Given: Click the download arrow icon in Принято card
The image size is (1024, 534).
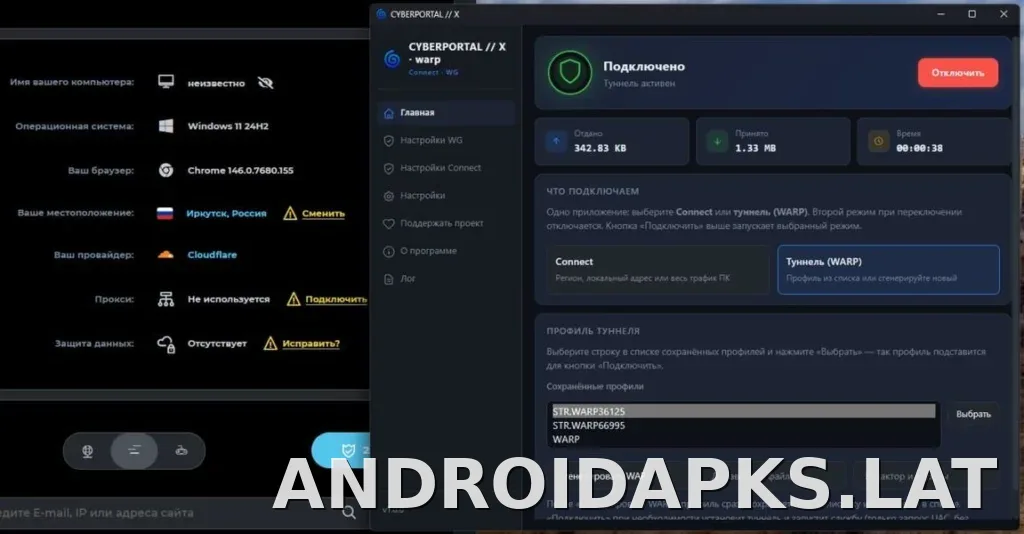Looking at the screenshot, I should pos(717,141).
